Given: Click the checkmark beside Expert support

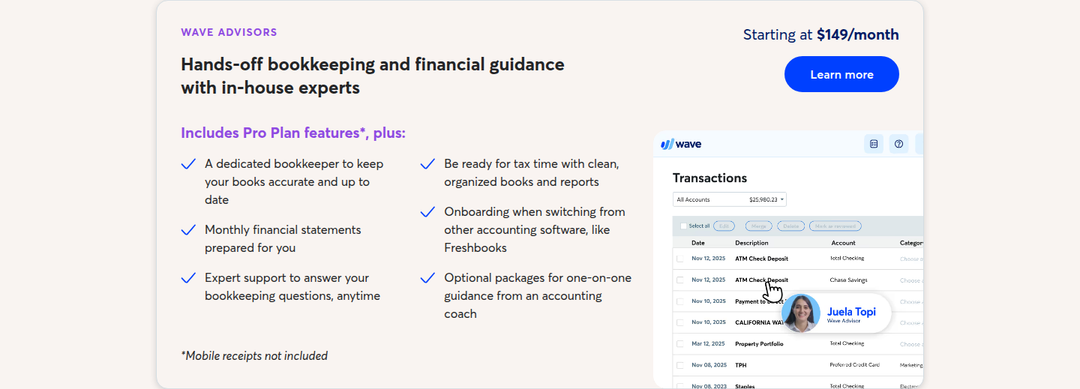Looking at the screenshot, I should [x=188, y=278].
